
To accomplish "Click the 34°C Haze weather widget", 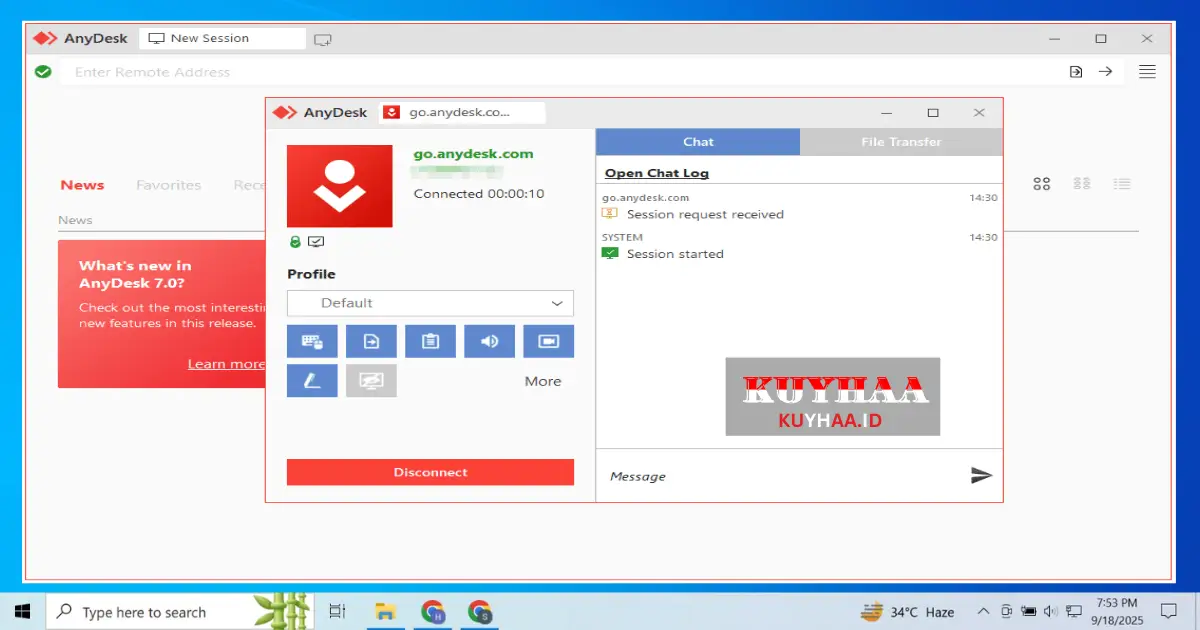I will coord(908,612).
